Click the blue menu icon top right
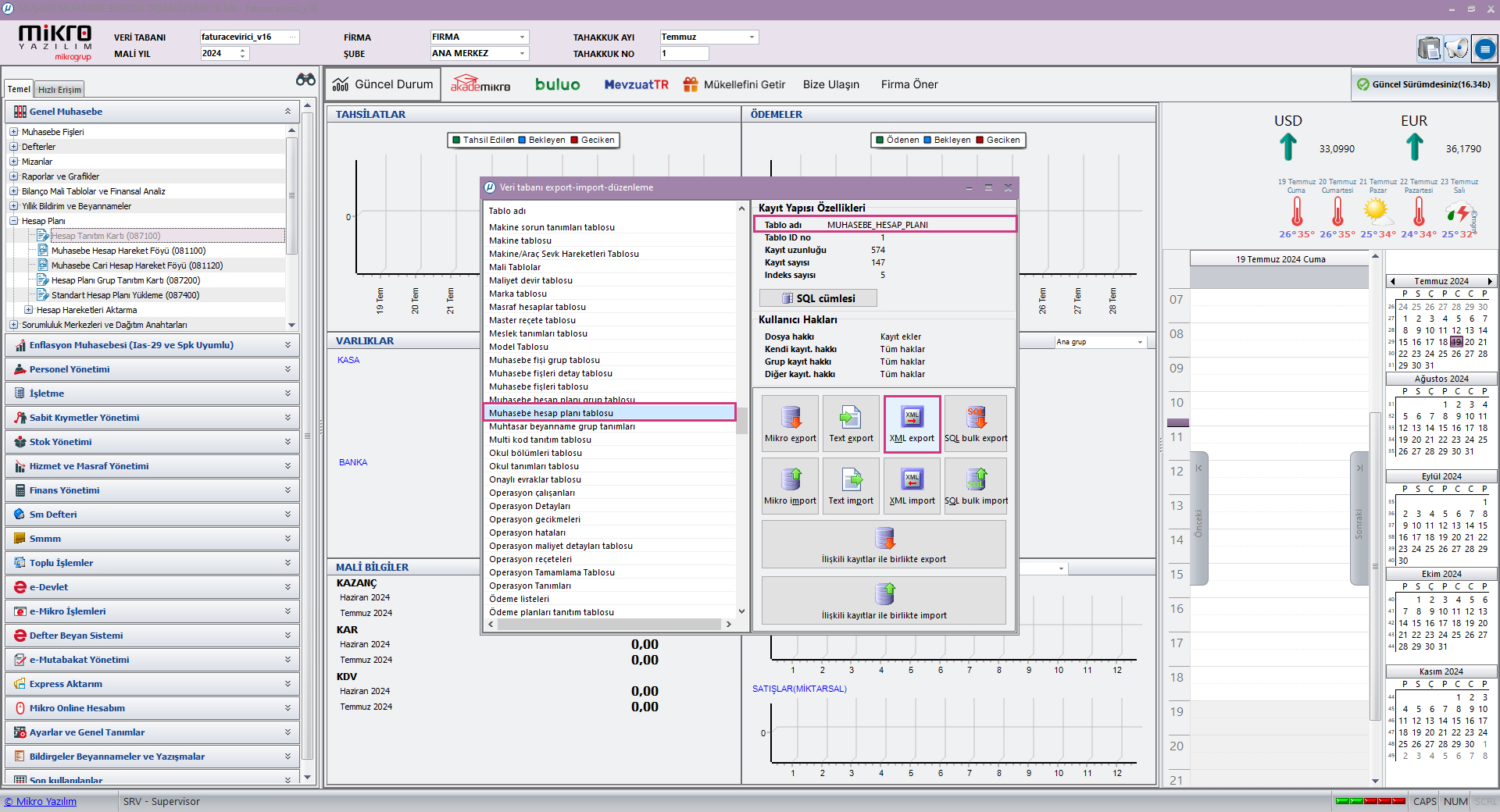The height and width of the screenshot is (812, 1500). pos(1484,49)
